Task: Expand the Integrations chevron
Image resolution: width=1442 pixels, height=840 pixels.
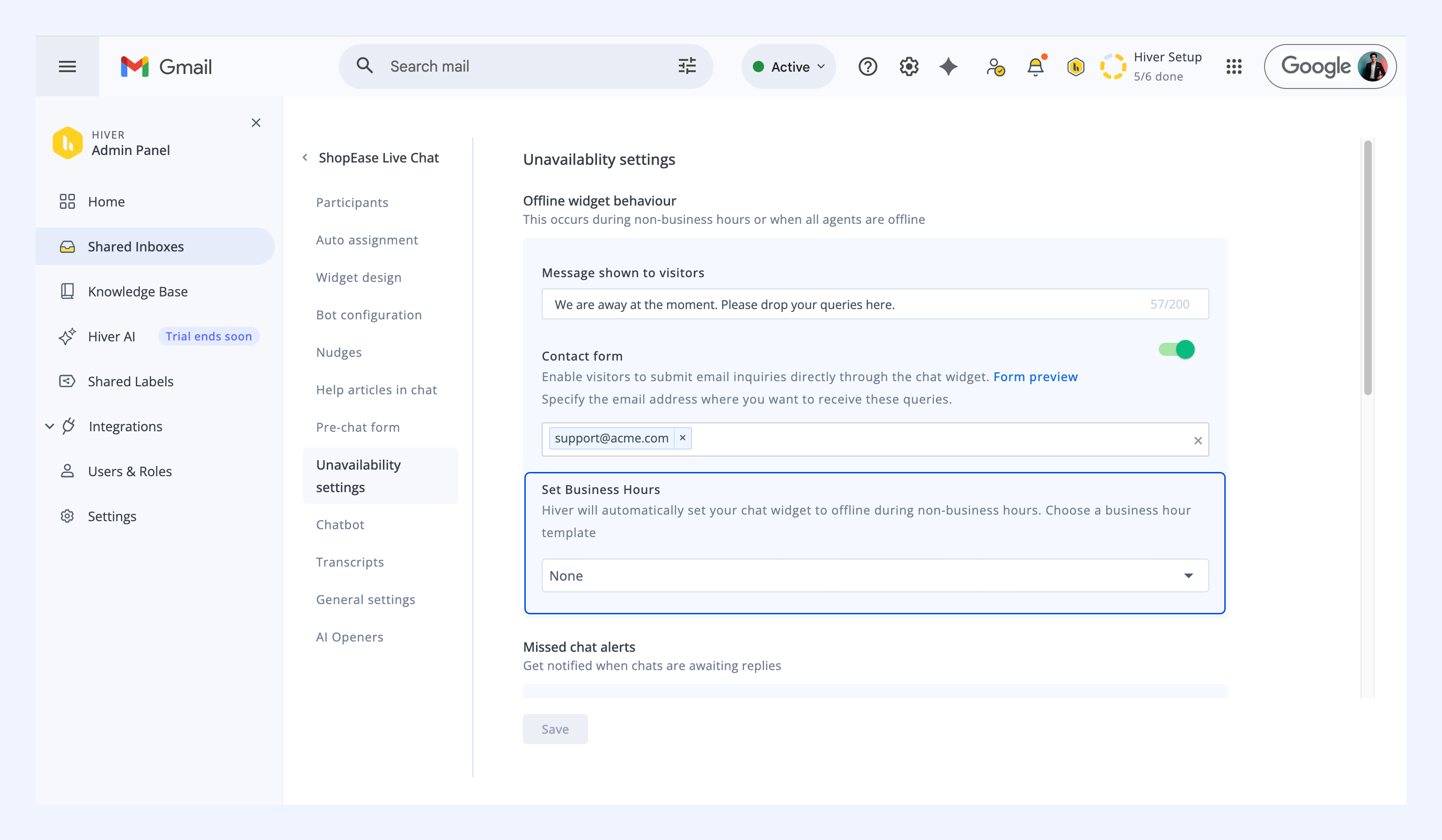Action: [x=50, y=426]
